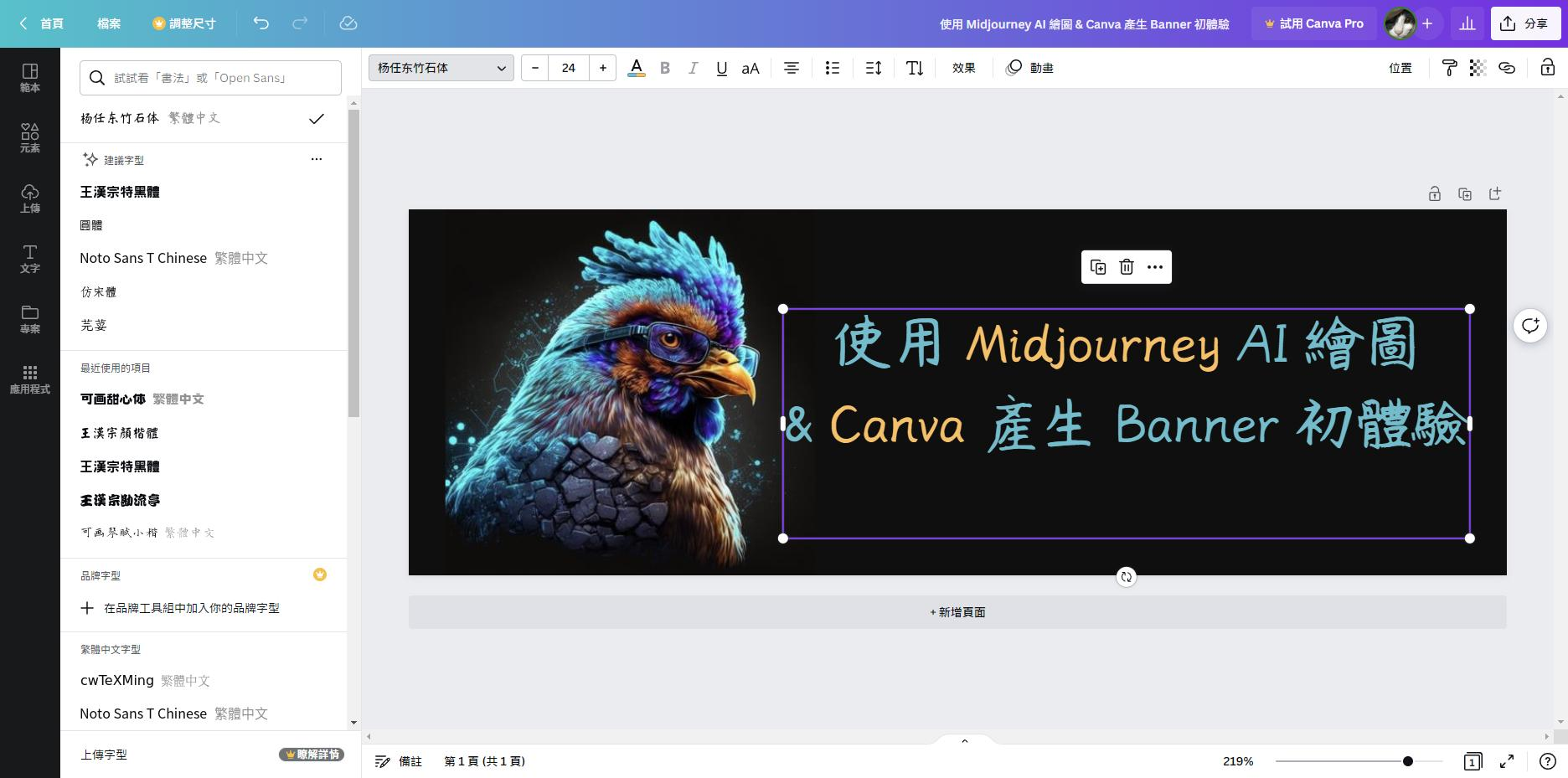1568x778 pixels.
Task: Open the 文字 text sidebar tab
Action: [30, 258]
